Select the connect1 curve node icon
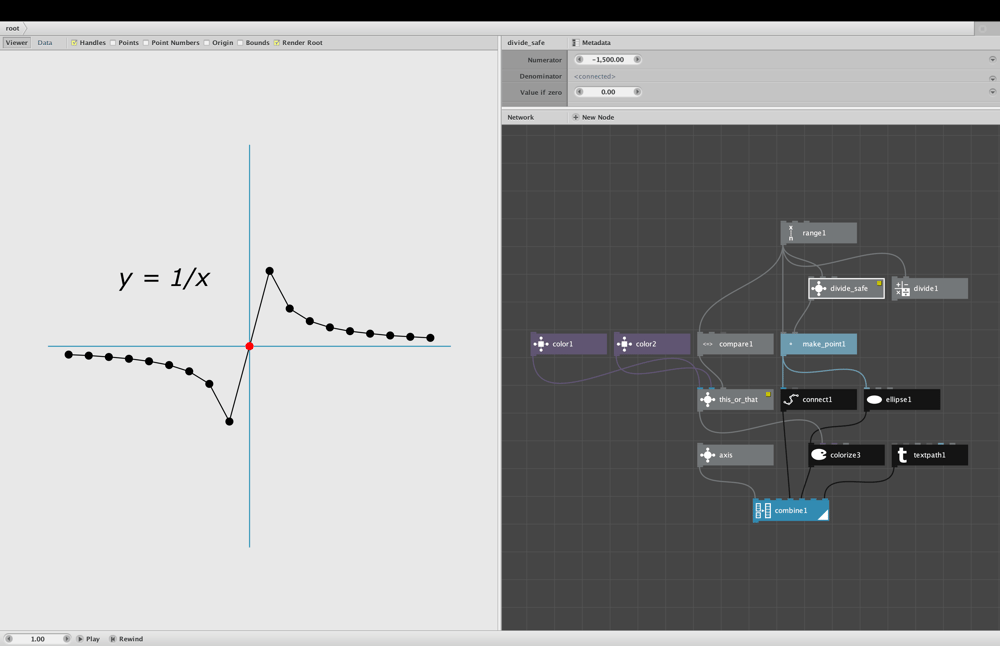The width and height of the screenshot is (1000, 646). click(x=791, y=400)
